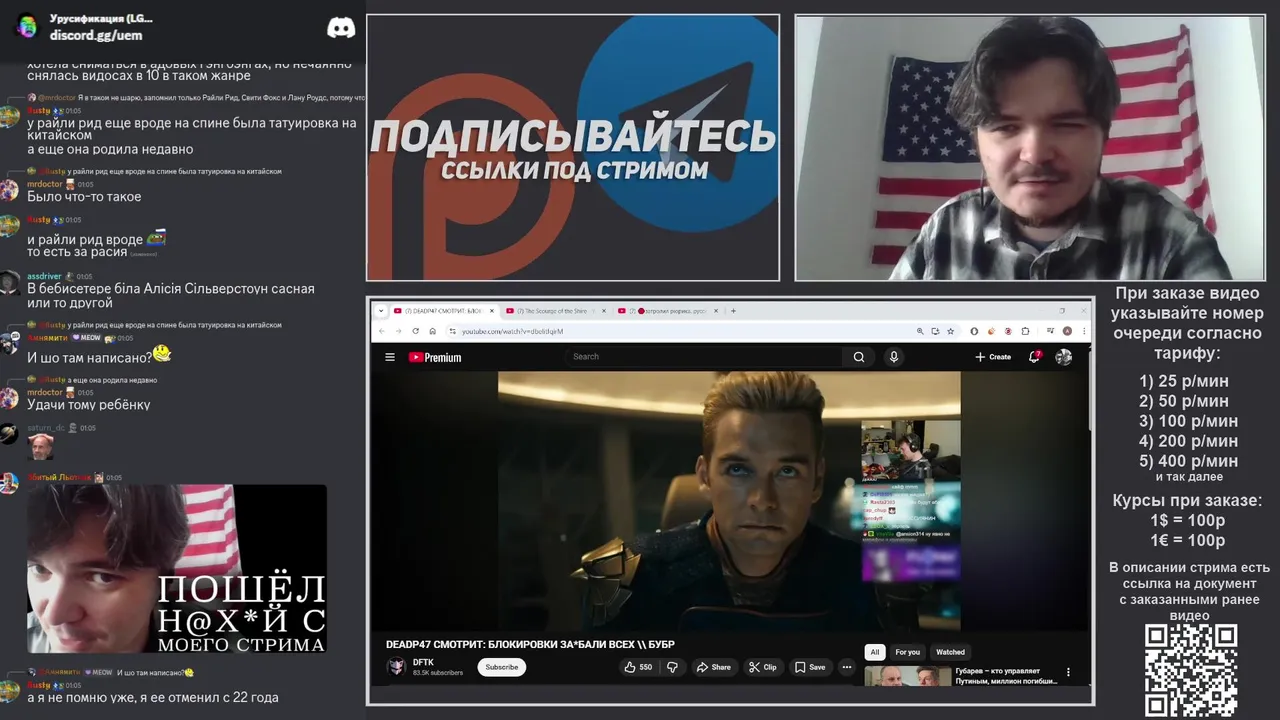Click the YouTube search magnifier button
The image size is (1280, 720).
(859, 357)
